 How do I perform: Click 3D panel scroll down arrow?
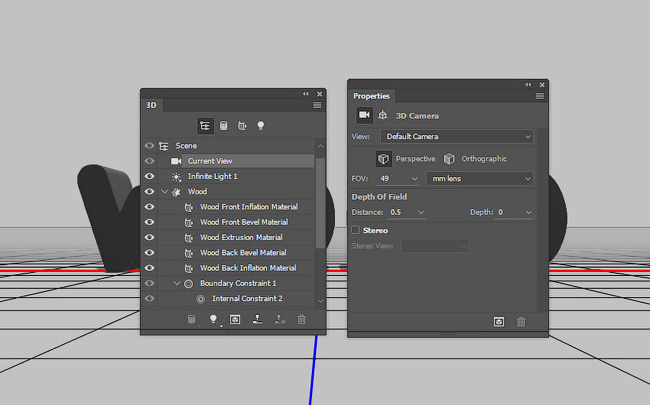(320, 301)
